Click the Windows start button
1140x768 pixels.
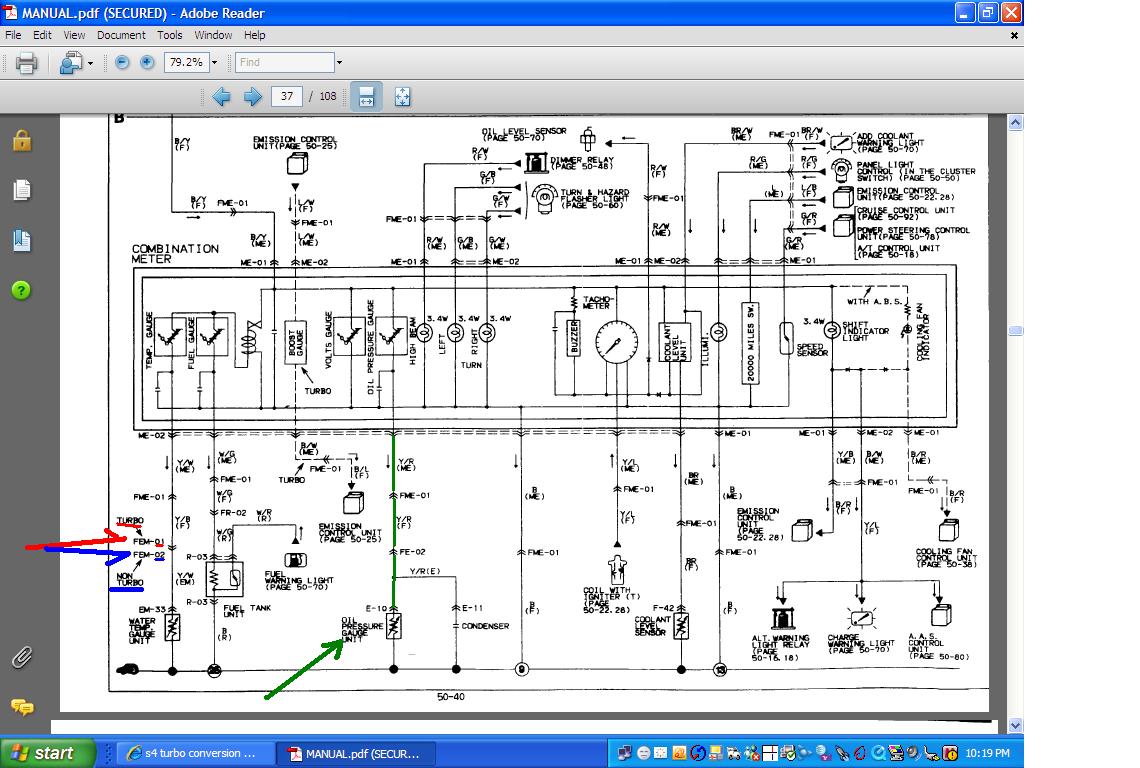tap(47, 753)
